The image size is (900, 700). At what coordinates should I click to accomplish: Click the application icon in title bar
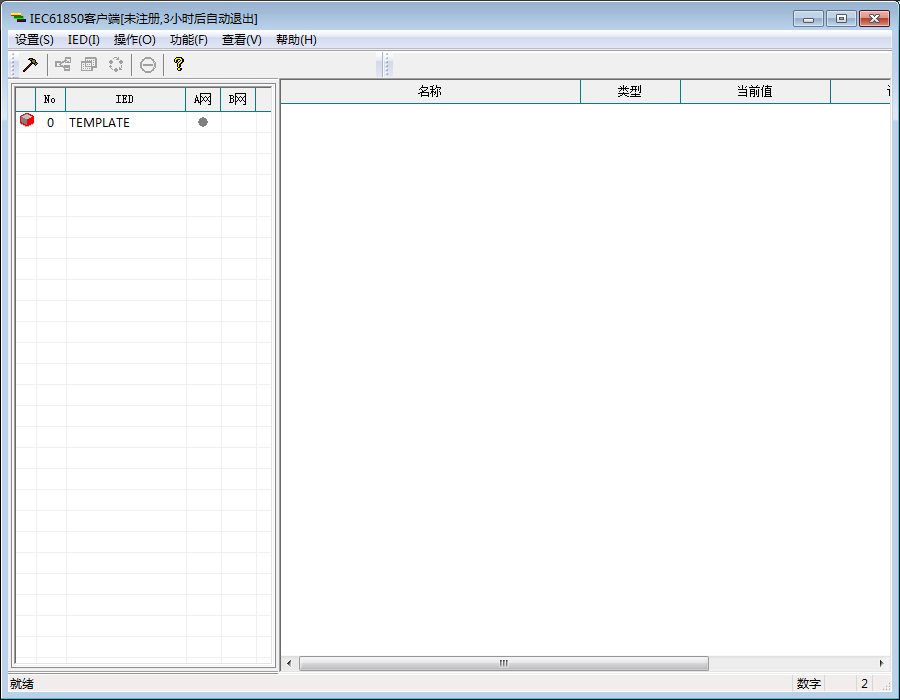click(18, 18)
